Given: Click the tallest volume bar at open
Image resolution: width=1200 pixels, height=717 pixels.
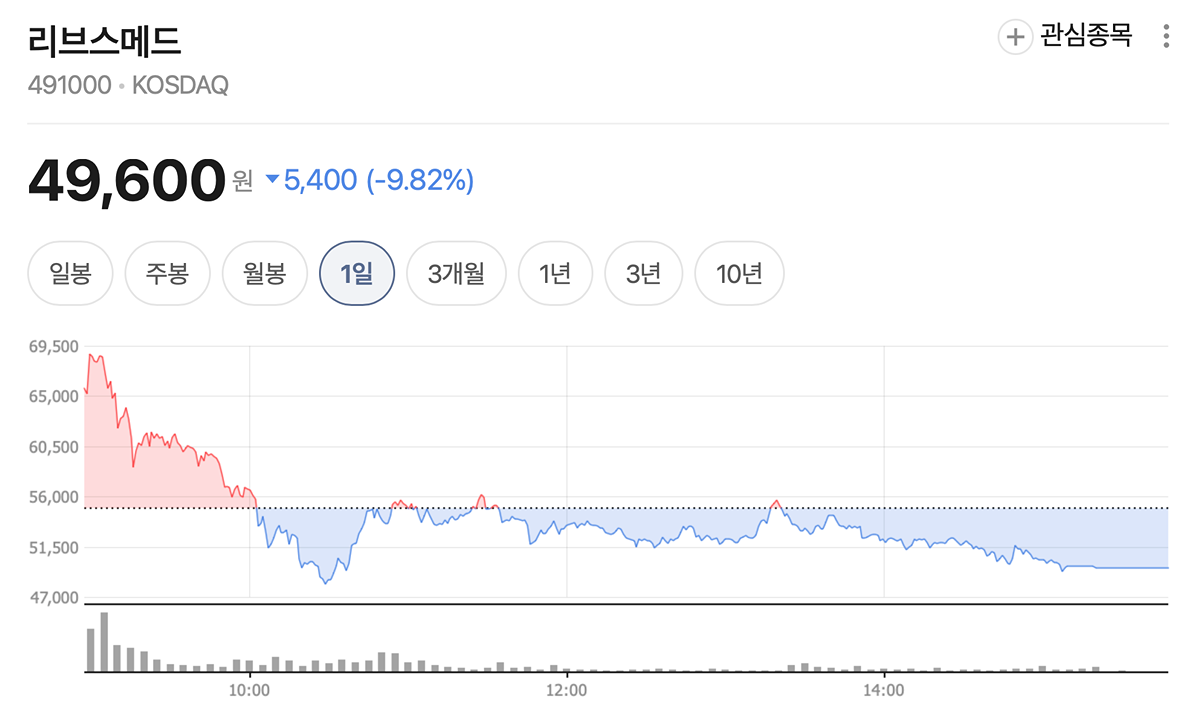Looking at the screenshot, I should [x=104, y=641].
